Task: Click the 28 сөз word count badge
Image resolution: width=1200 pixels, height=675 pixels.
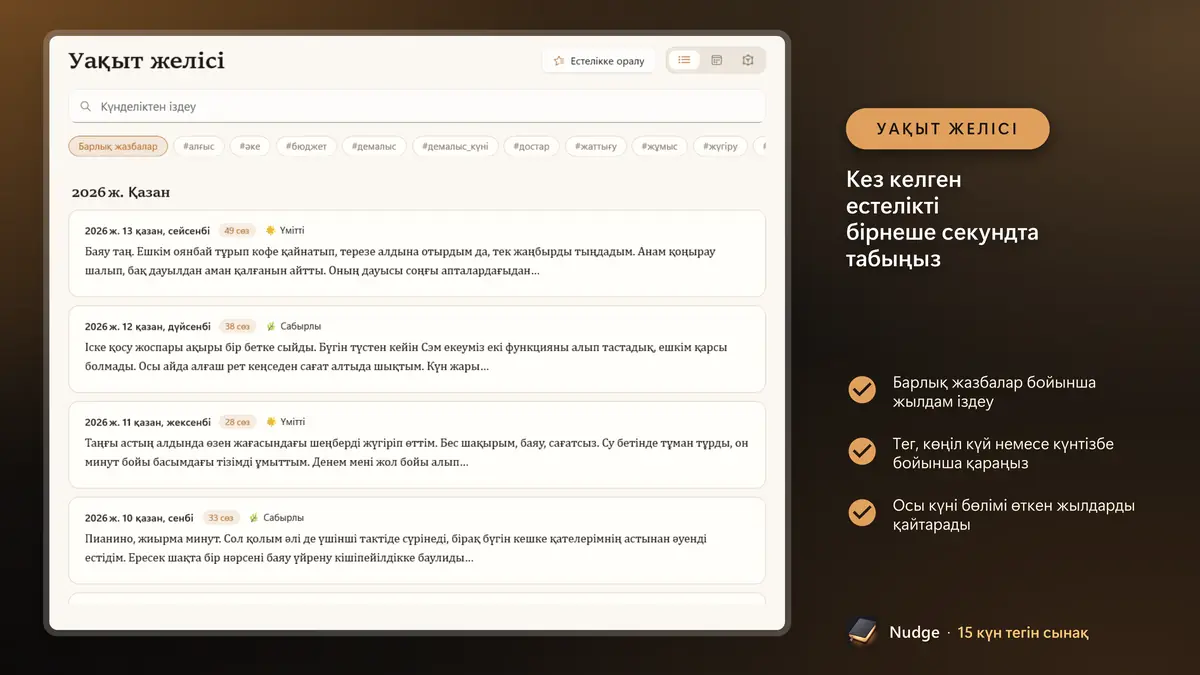Action: (237, 422)
